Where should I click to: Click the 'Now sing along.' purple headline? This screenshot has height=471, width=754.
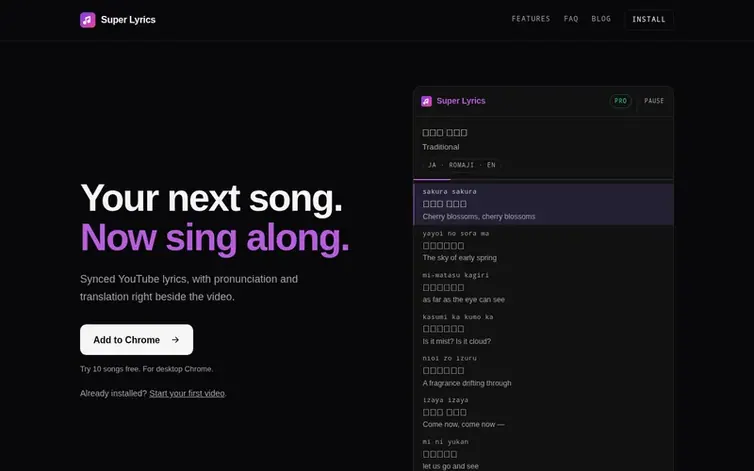[x=214, y=238]
